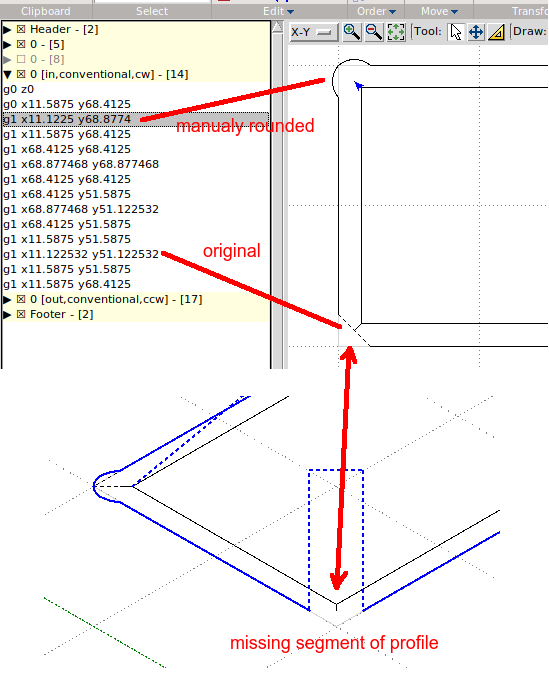Expand the Header - [2] block
This screenshot has width=549, height=682.
(x=7, y=29)
